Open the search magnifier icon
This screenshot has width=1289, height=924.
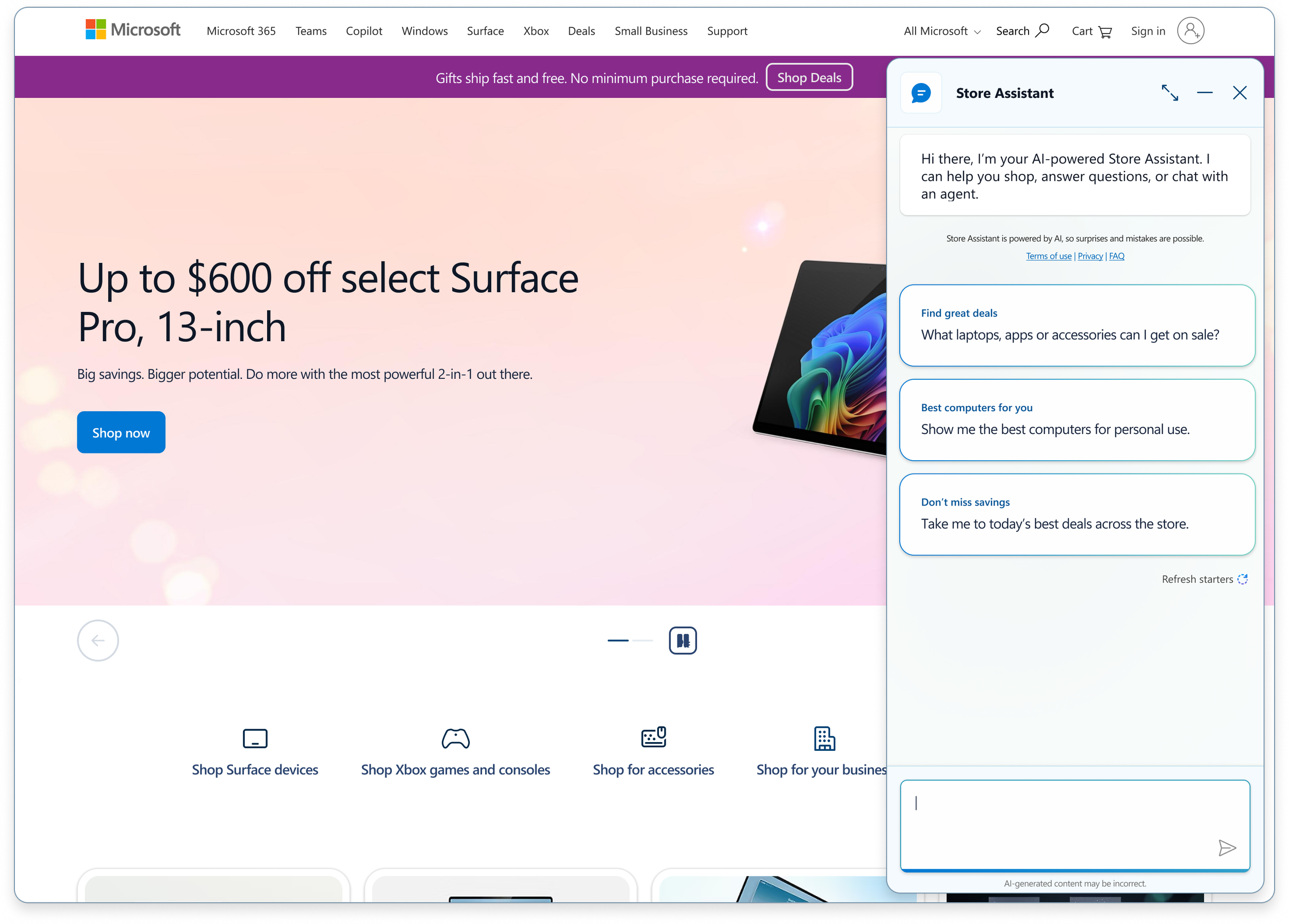pyautogui.click(x=1043, y=30)
